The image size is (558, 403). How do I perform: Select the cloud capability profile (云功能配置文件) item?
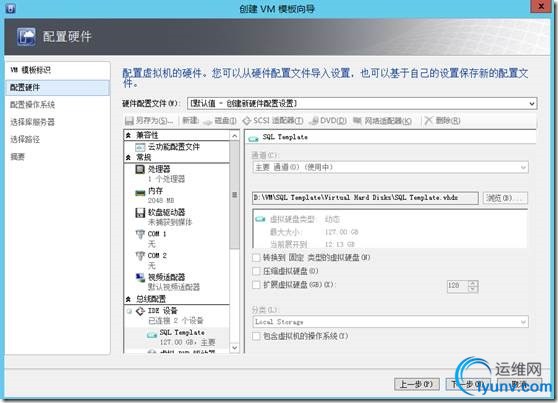[174, 147]
